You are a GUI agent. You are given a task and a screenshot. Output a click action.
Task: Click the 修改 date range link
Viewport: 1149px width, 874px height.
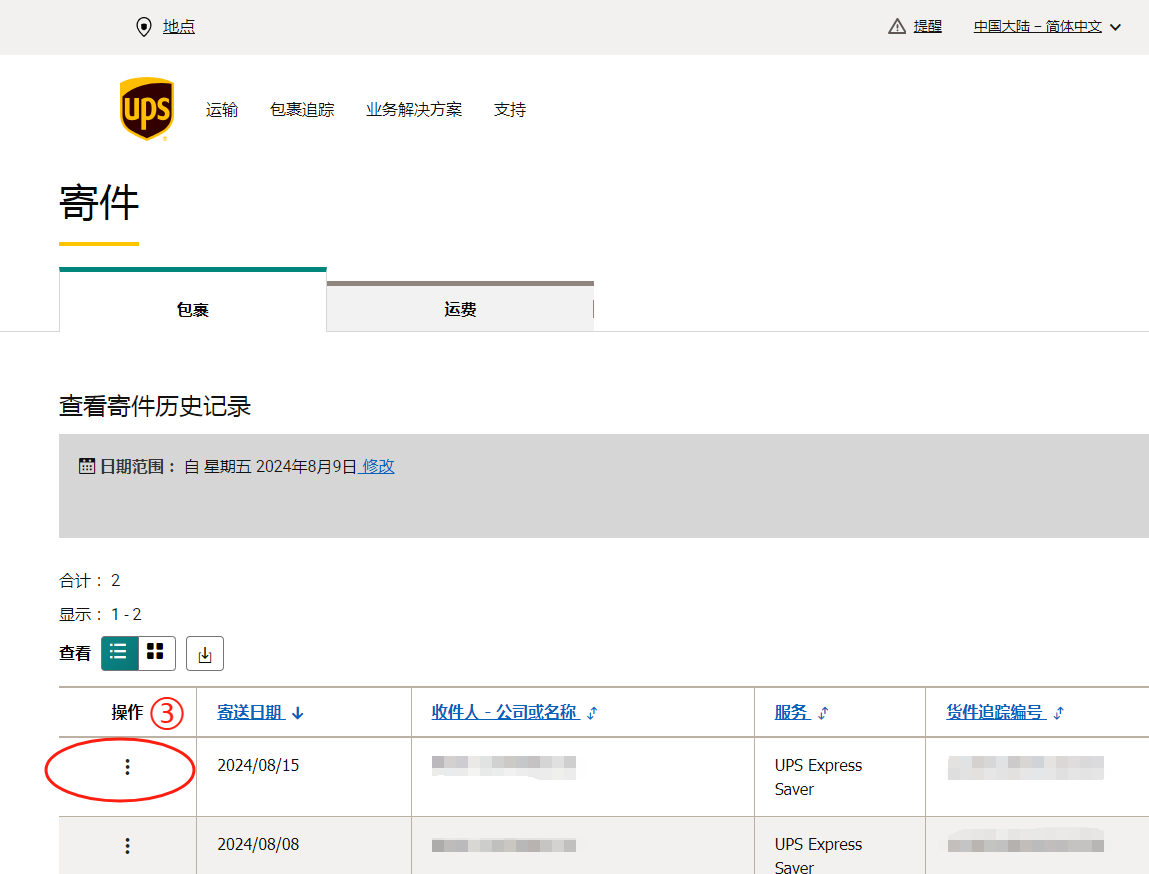point(377,467)
